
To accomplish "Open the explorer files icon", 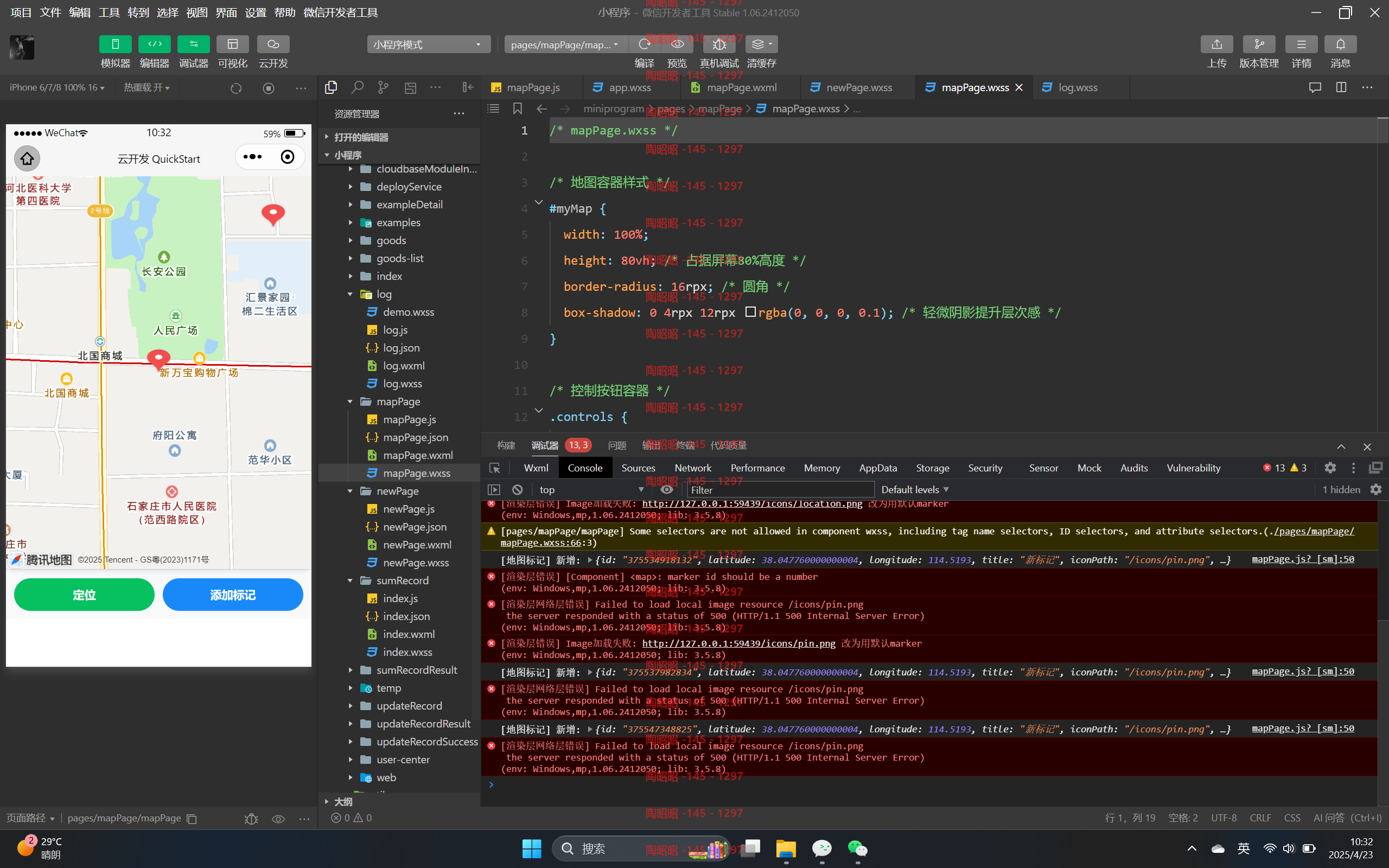I will [x=331, y=87].
